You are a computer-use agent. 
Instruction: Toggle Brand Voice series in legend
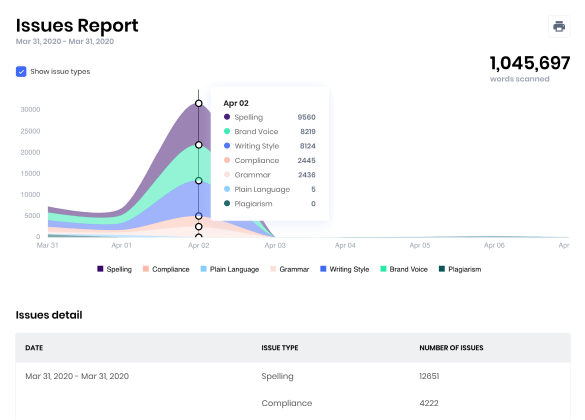404,269
